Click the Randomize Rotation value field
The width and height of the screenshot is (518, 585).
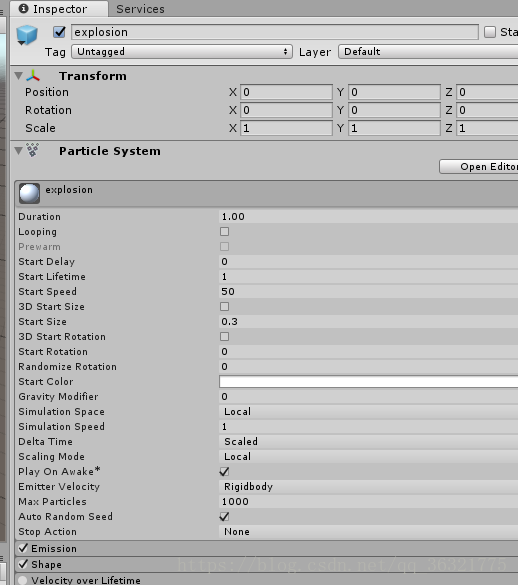pyautogui.click(x=368, y=366)
